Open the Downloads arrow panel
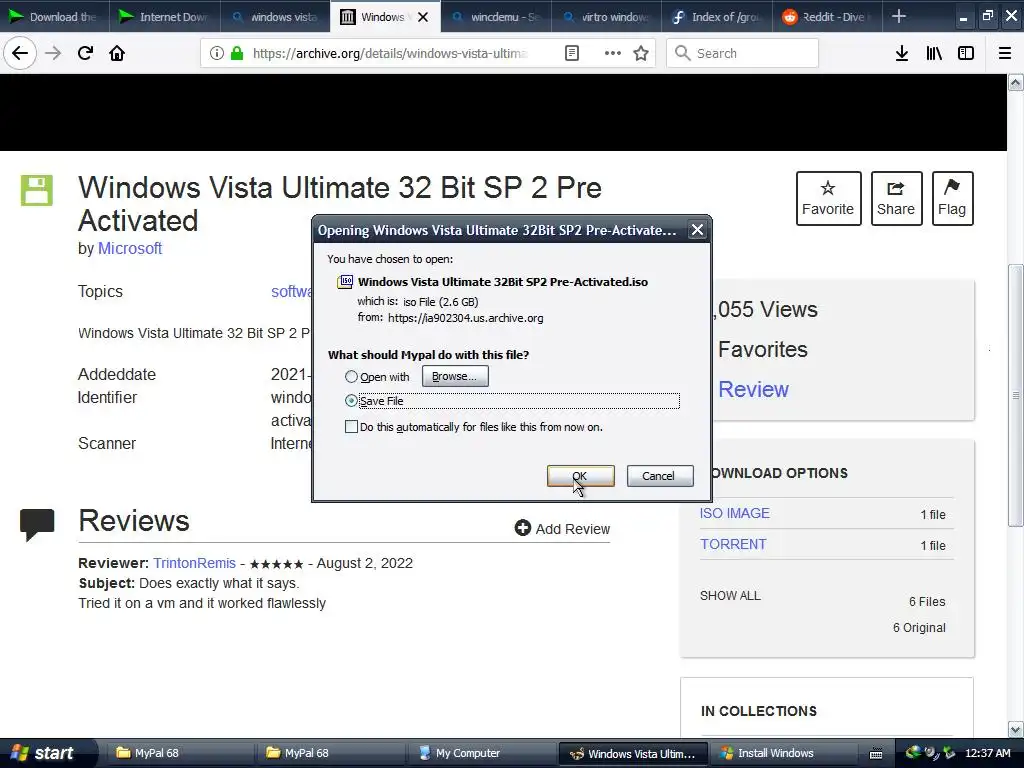The width and height of the screenshot is (1024, 768). click(x=902, y=53)
